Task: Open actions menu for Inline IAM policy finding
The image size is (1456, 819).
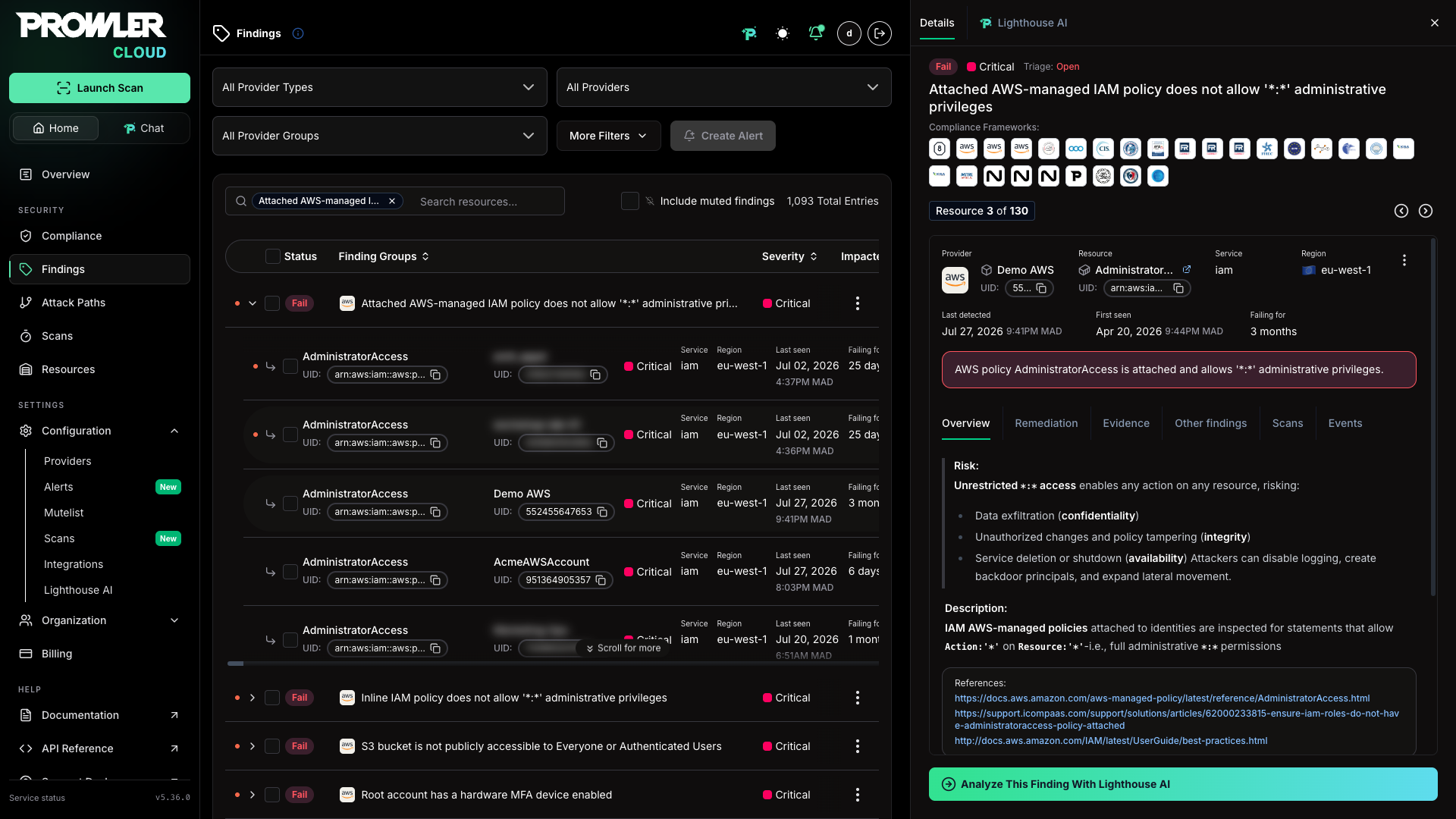Action: (858, 698)
